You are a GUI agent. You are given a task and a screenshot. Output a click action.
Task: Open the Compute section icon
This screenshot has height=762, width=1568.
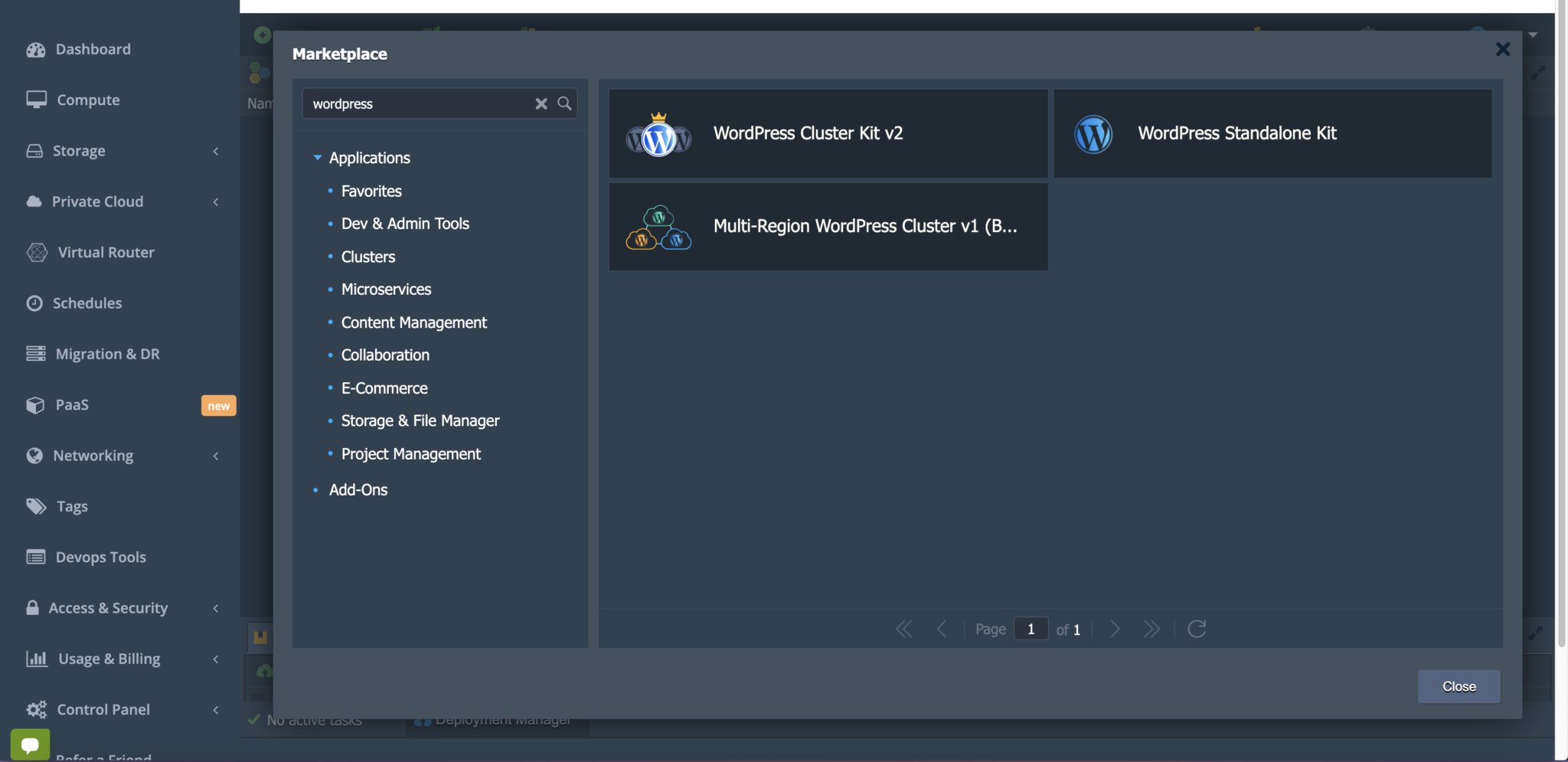(x=35, y=100)
